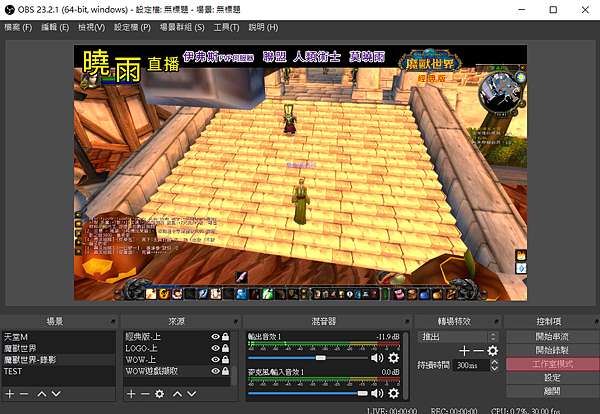Viewport: 600px width, 414px height.
Task: Move selected source up in list
Action: [178, 393]
